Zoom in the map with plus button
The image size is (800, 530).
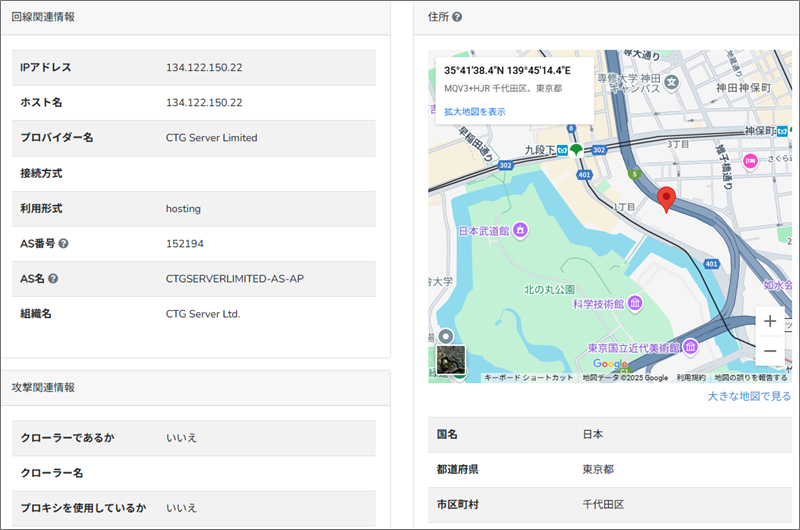pos(770,321)
